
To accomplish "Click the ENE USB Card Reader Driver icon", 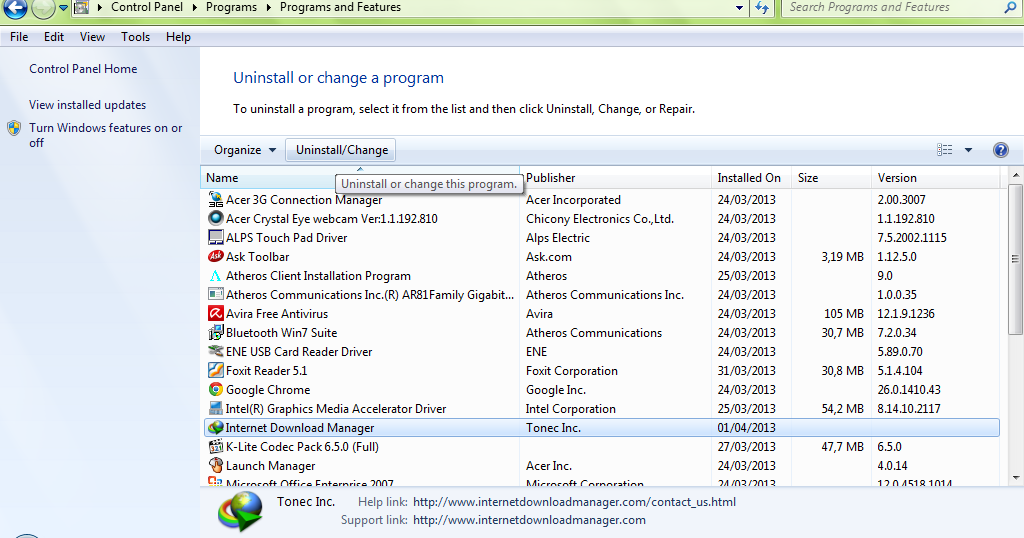I will click(x=216, y=351).
